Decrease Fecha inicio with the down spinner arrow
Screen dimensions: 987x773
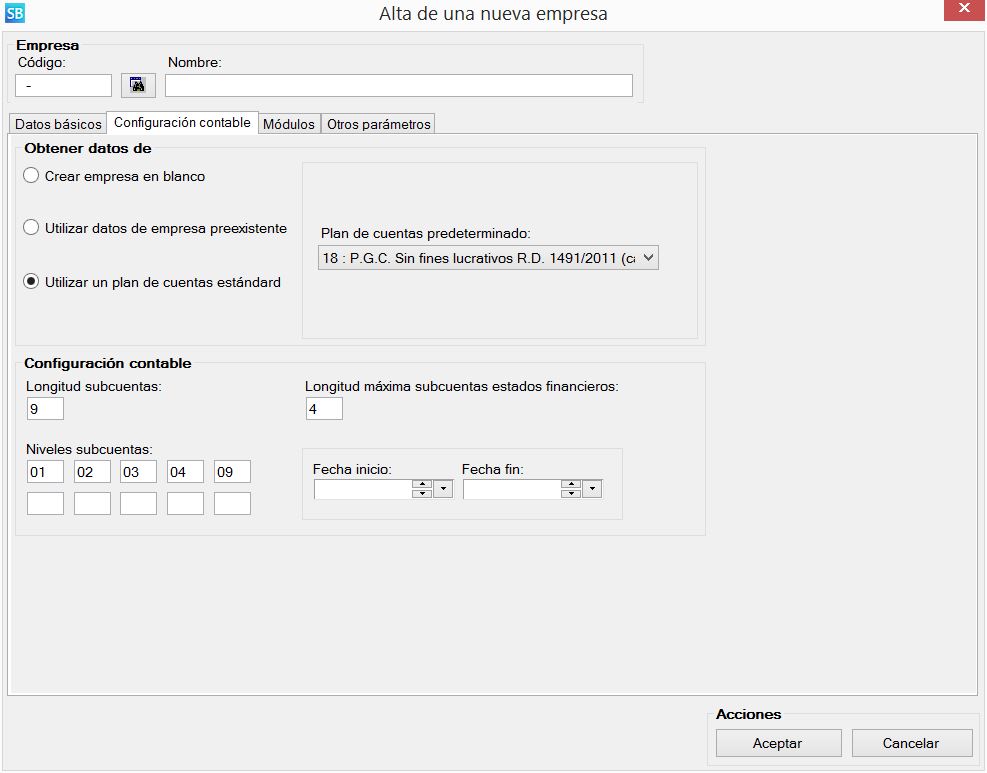[x=422, y=493]
